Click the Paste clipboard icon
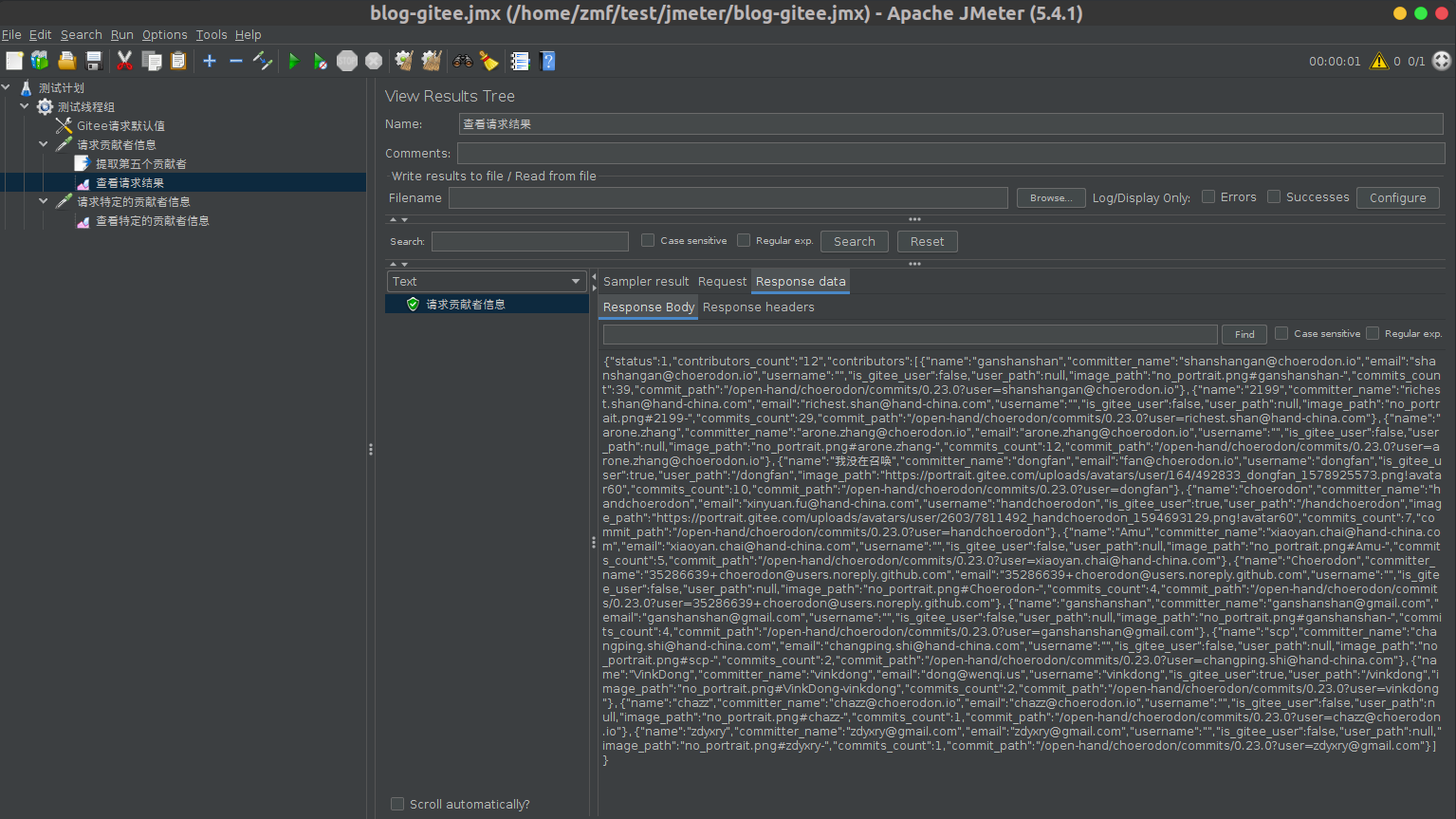 click(178, 61)
